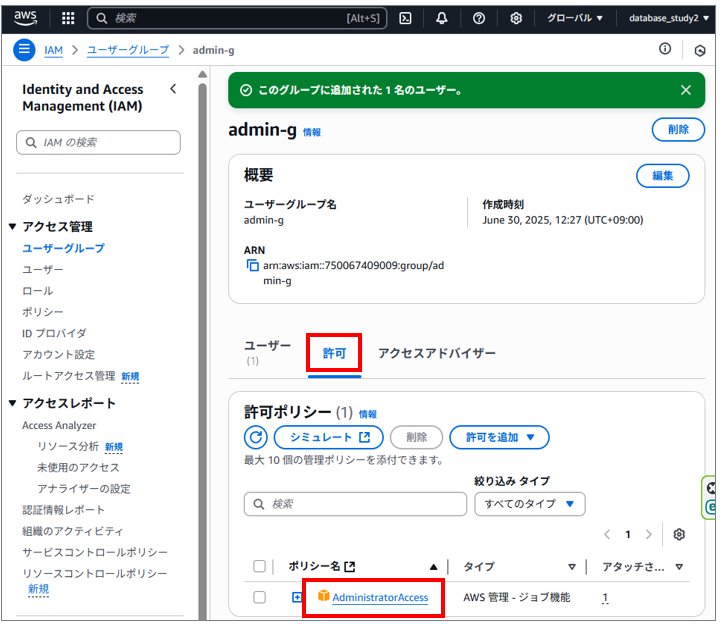721x625 pixels.
Task: Switch to アクセスアドバイザー tab
Action: point(437,353)
